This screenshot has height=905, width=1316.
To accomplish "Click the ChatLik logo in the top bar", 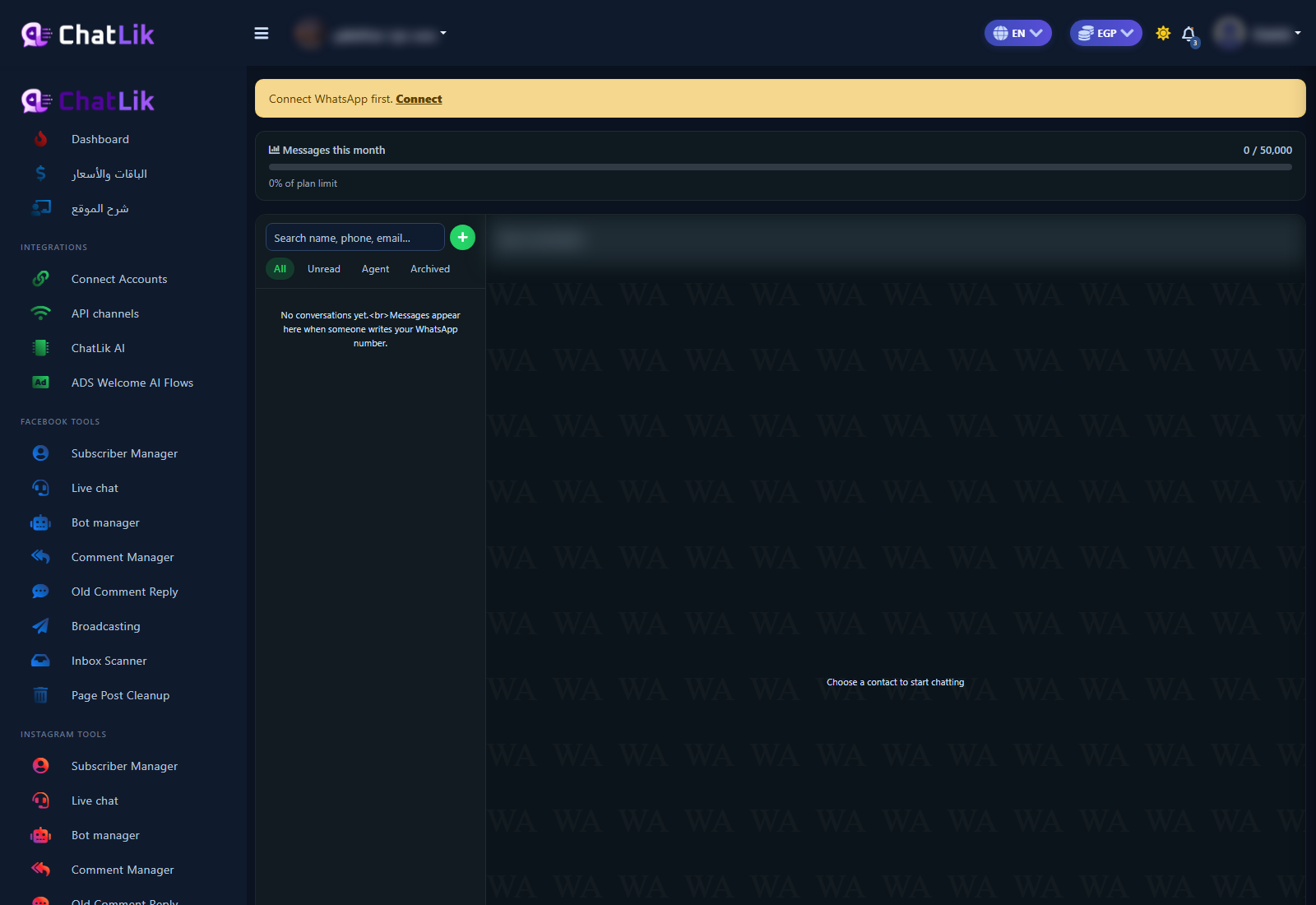I will 88,35.
